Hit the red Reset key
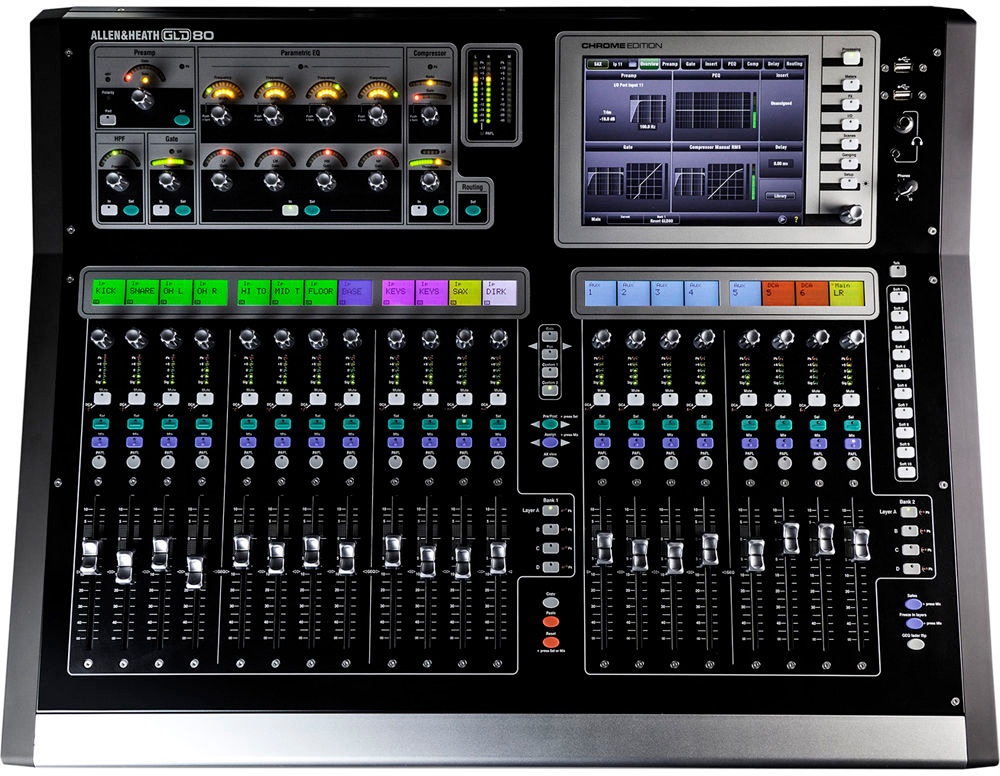Image resolution: width=1000 pixels, height=776 pixels. 550,642
